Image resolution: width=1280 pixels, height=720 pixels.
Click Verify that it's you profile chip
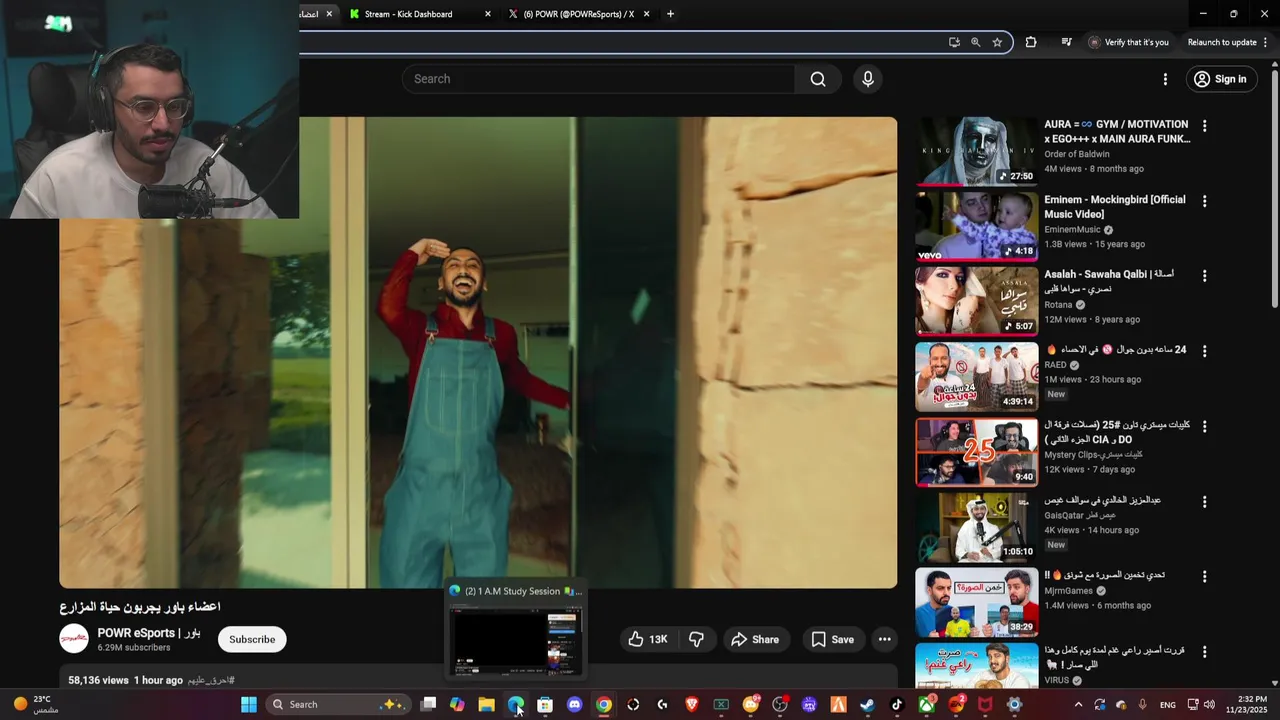(x=1128, y=42)
